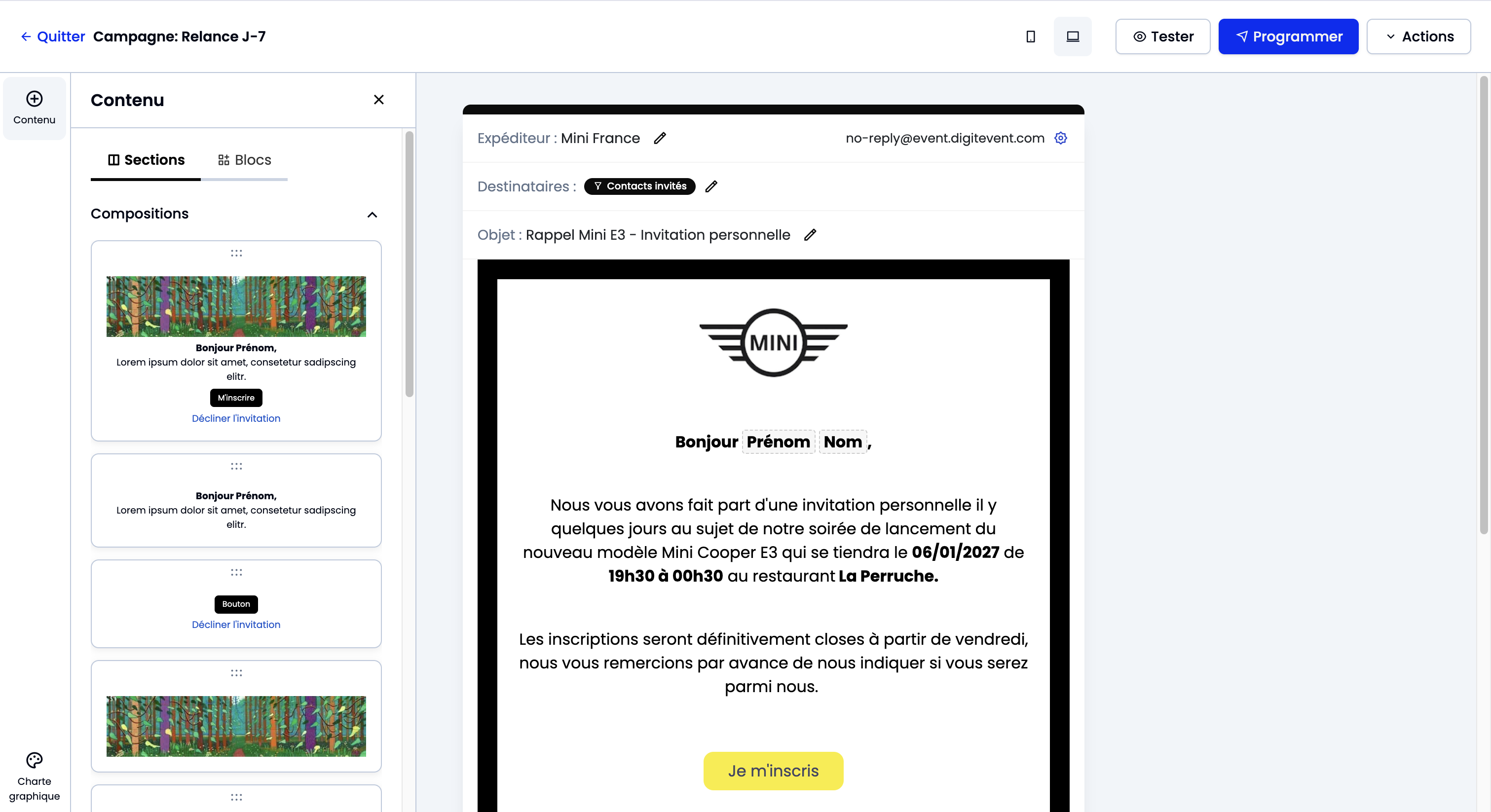Select the forest image composition thumbnail
The width and height of the screenshot is (1491, 812).
tap(236, 726)
